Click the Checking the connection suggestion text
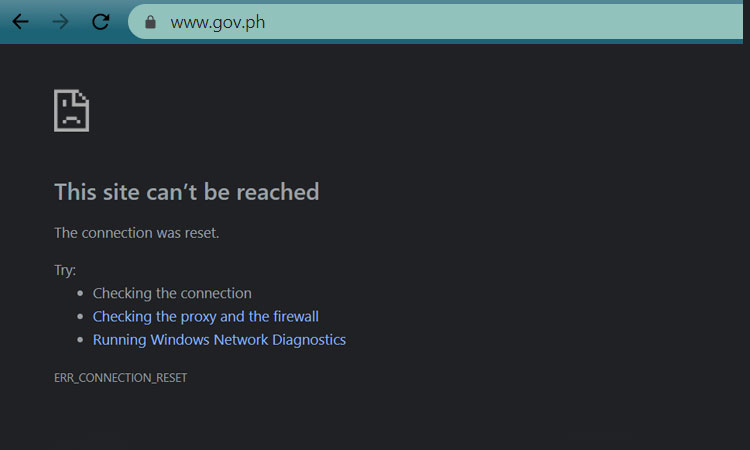 pyautogui.click(x=172, y=293)
